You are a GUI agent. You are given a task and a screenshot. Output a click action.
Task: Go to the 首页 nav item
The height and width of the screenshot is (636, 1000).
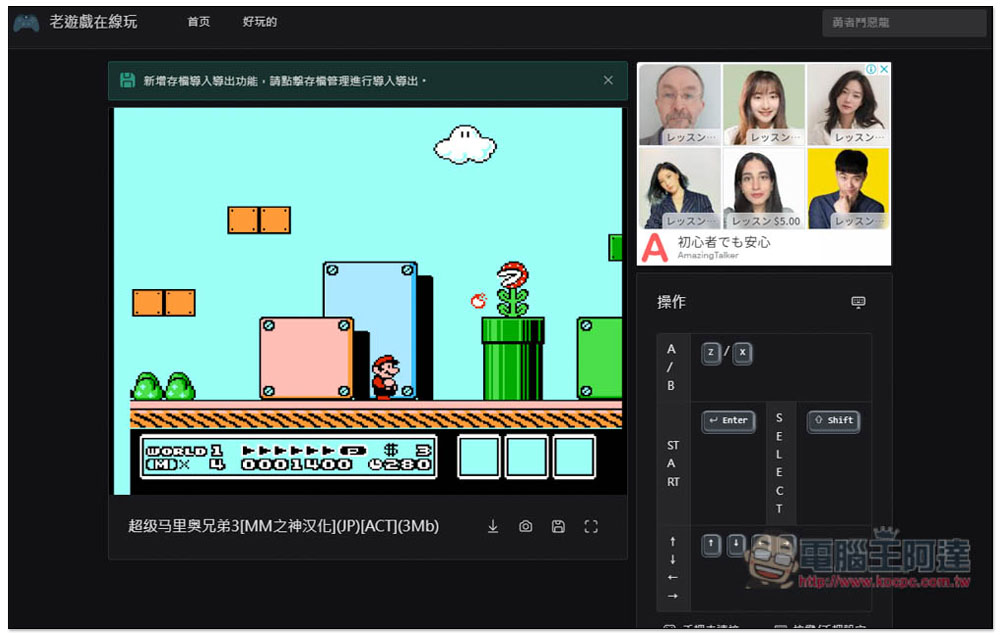coord(198,22)
